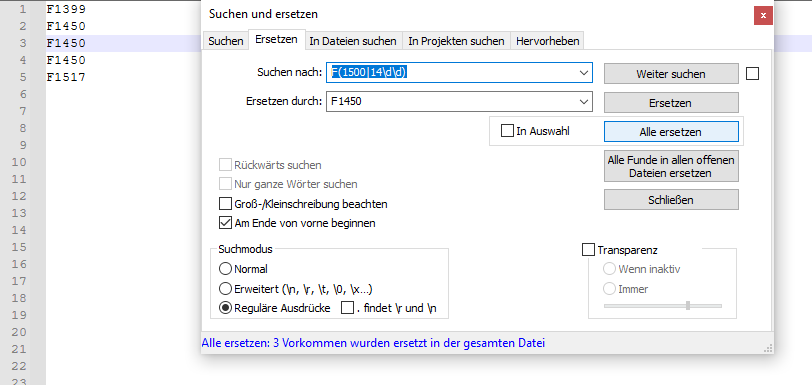Enable Groß-/Kleinschreibung beachten option
This screenshot has height=385, width=812.
[225, 204]
